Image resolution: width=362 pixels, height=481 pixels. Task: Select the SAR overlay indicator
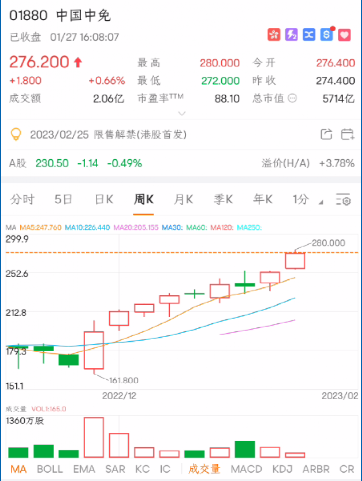tap(115, 469)
